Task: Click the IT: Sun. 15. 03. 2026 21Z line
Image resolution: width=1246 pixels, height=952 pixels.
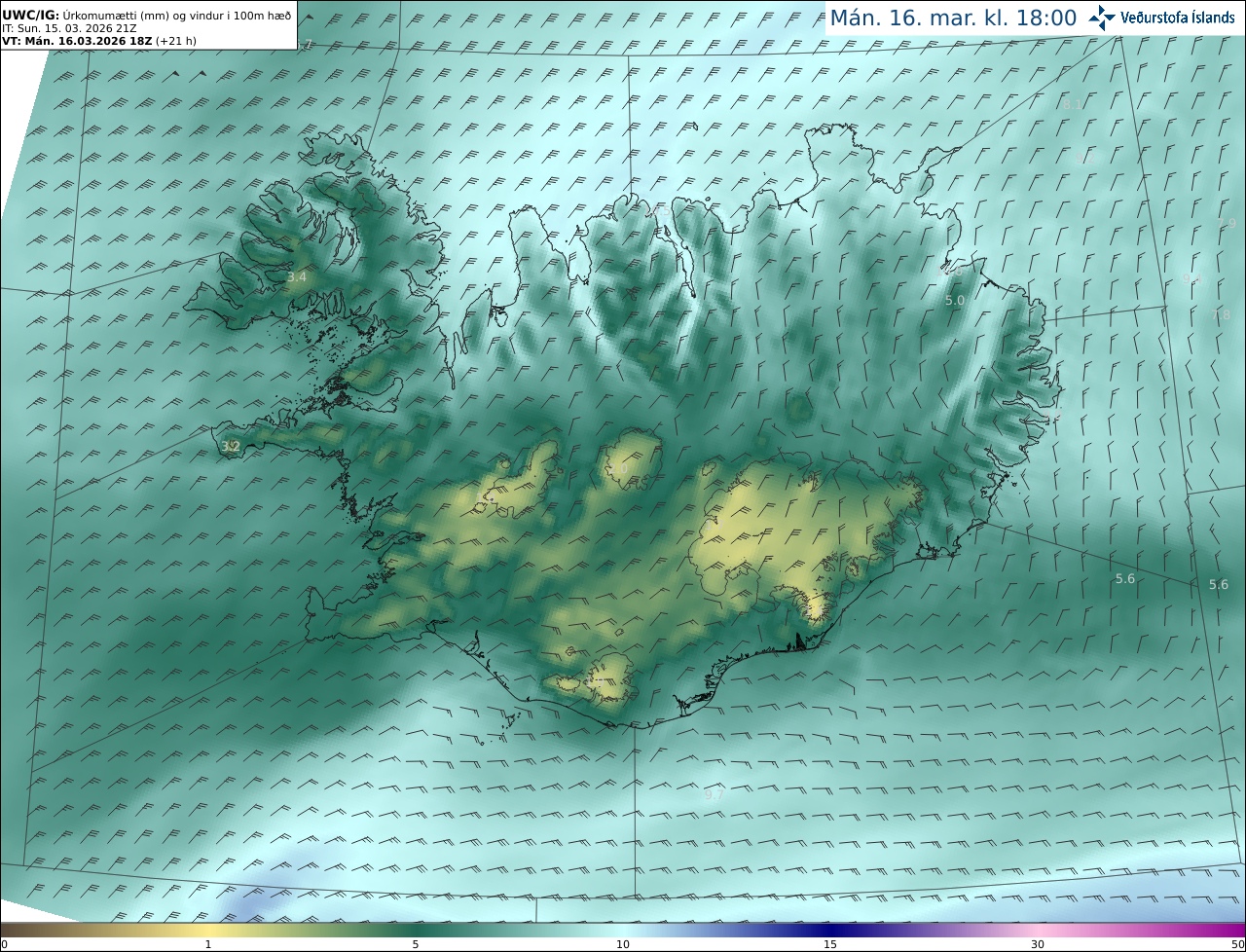Action: 69,28
